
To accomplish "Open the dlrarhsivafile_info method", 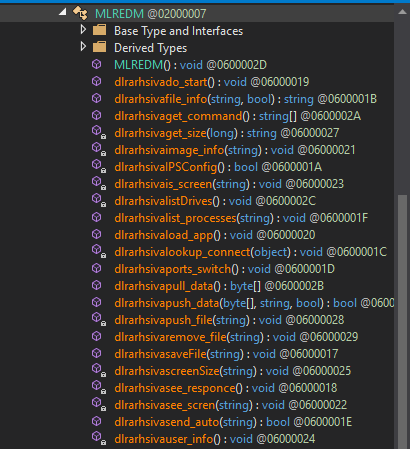I will 245,99.
